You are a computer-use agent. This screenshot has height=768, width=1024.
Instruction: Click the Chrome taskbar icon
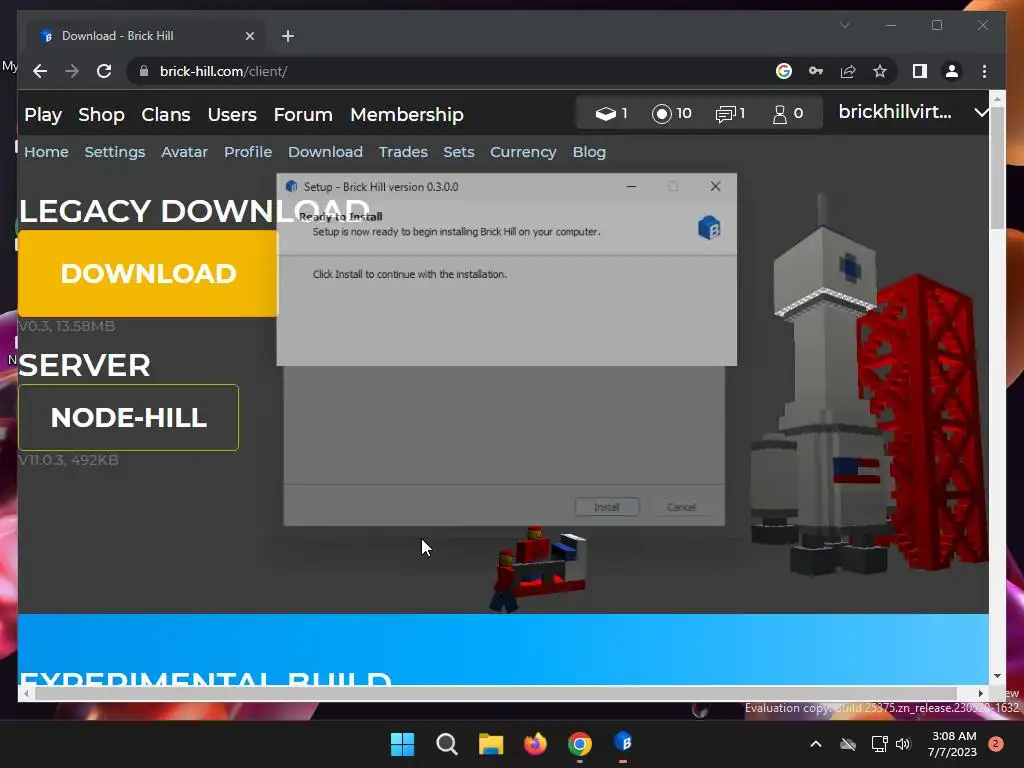pos(579,744)
